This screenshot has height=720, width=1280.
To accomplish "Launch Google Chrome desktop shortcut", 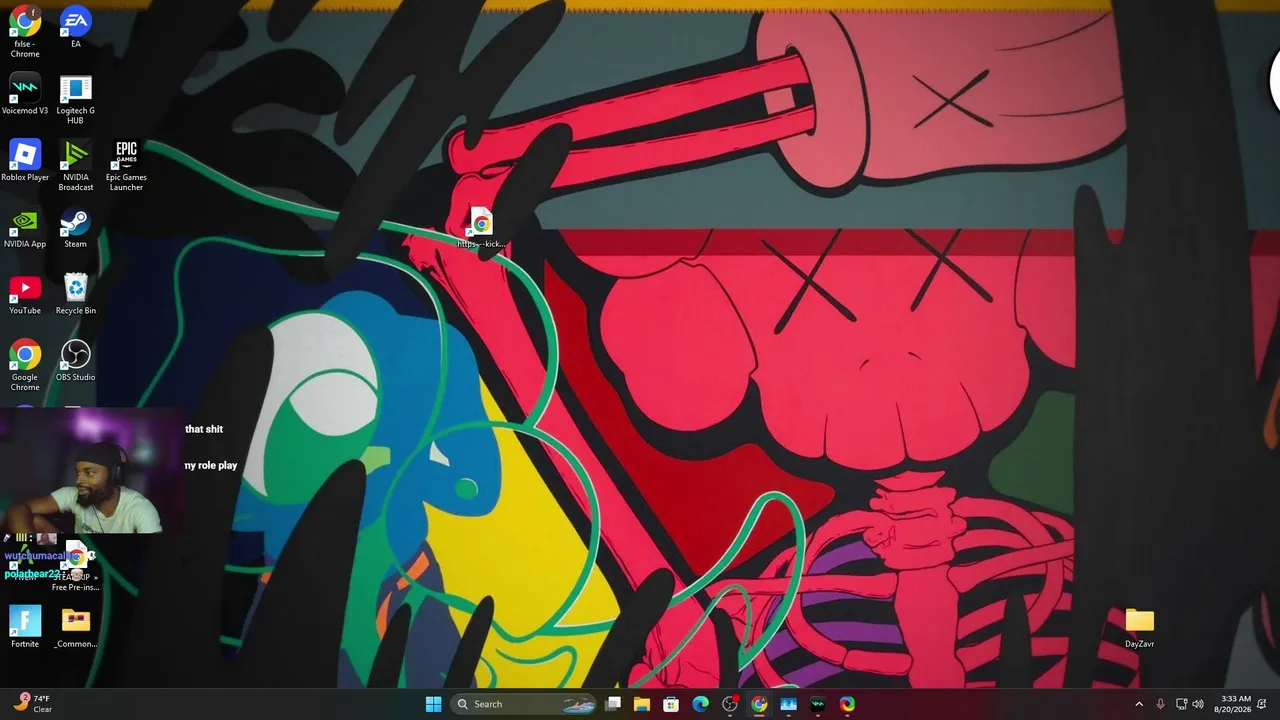I will click(x=25, y=365).
